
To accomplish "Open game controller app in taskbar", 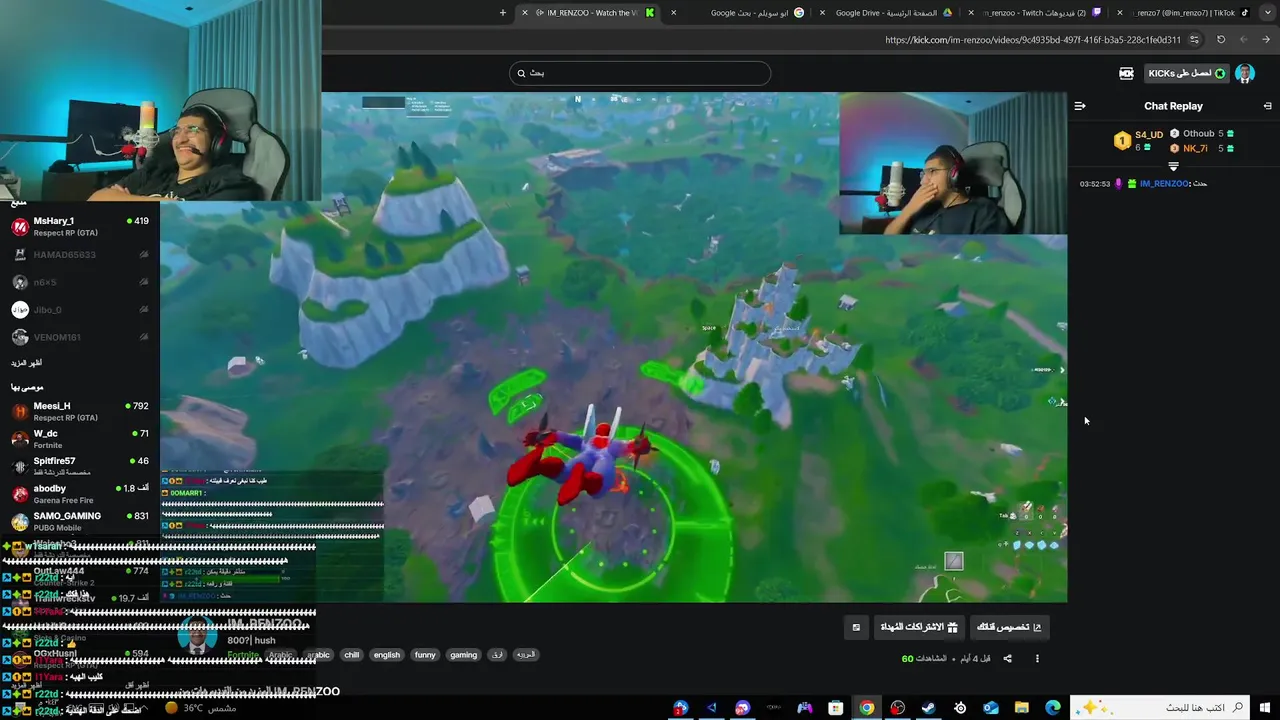I will [x=804, y=708].
